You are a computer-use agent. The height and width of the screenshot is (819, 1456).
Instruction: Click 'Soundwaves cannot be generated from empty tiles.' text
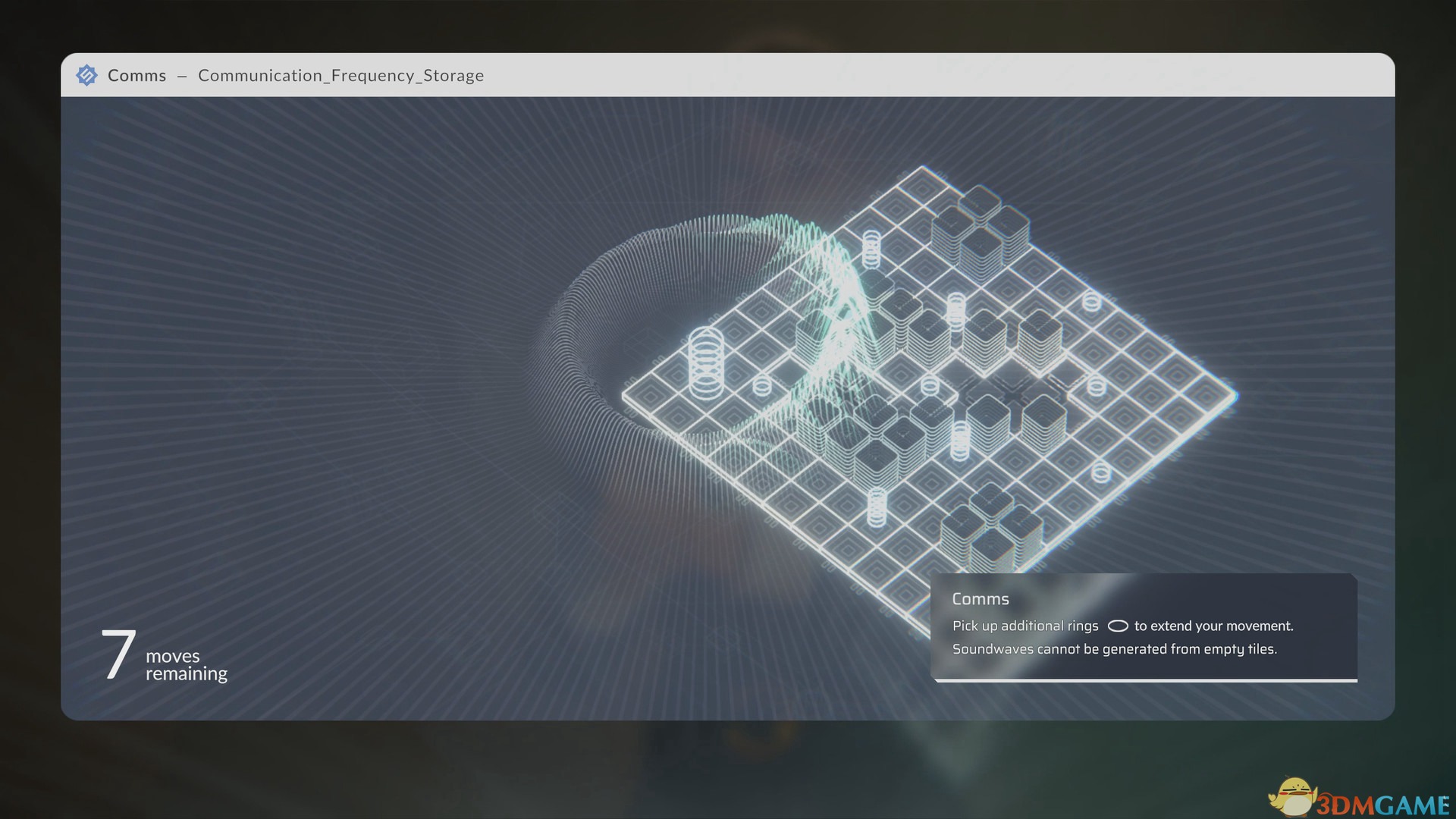click(x=1115, y=649)
